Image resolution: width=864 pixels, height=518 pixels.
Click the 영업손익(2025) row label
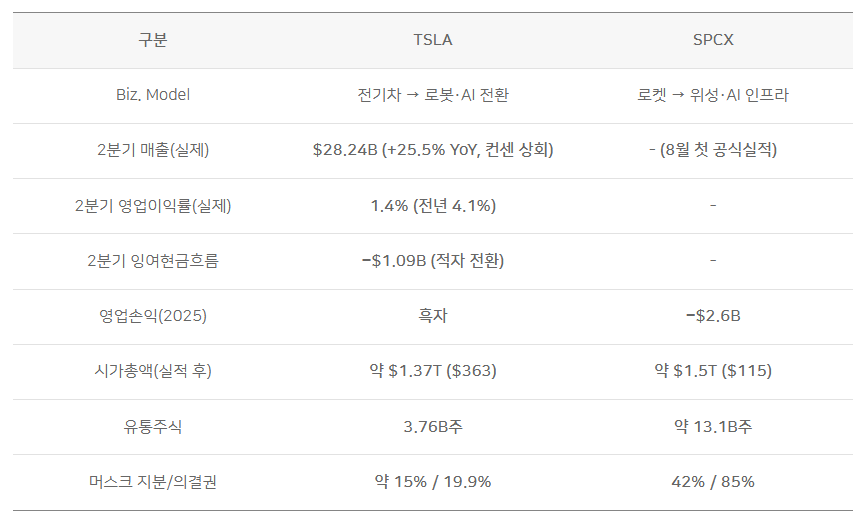[x=153, y=316]
